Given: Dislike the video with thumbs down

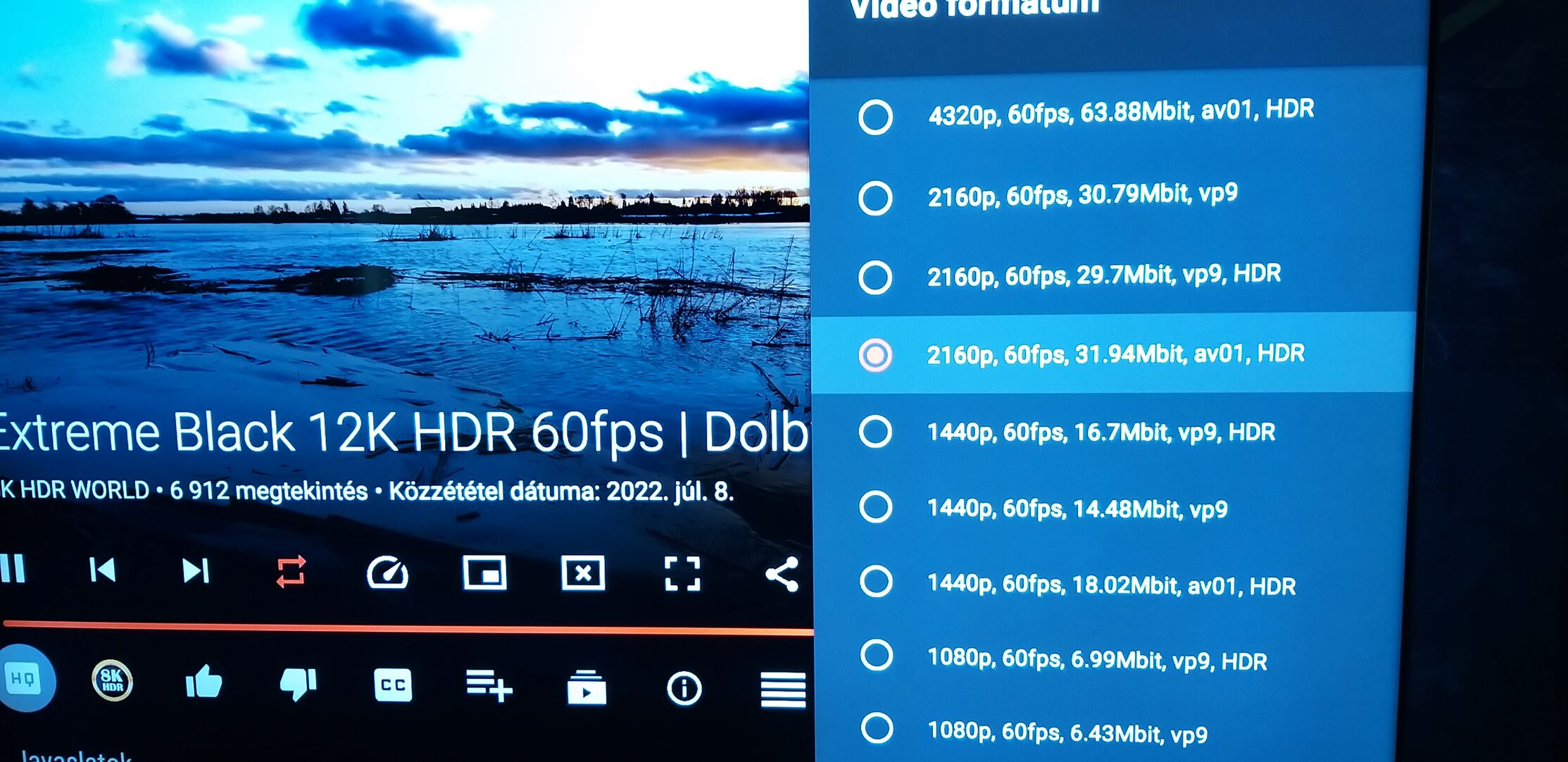Looking at the screenshot, I should [299, 684].
